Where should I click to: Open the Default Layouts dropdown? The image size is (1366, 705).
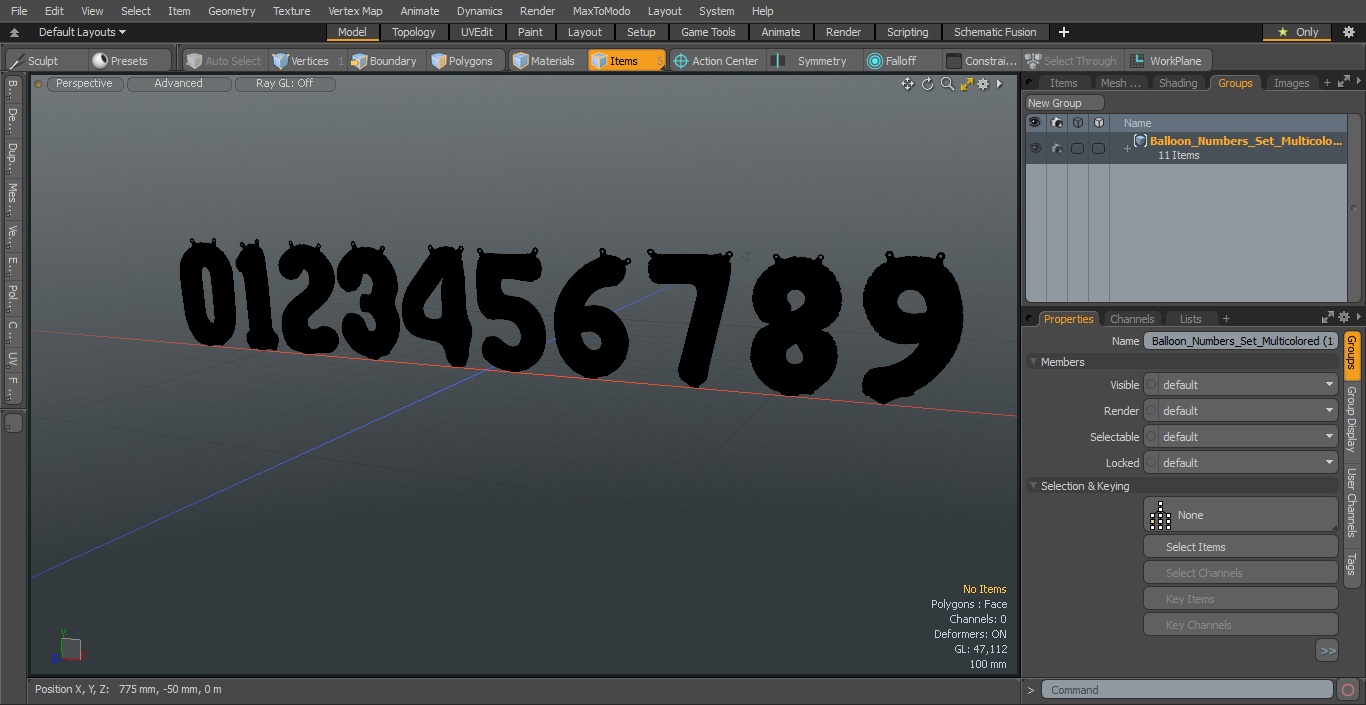[x=82, y=32]
